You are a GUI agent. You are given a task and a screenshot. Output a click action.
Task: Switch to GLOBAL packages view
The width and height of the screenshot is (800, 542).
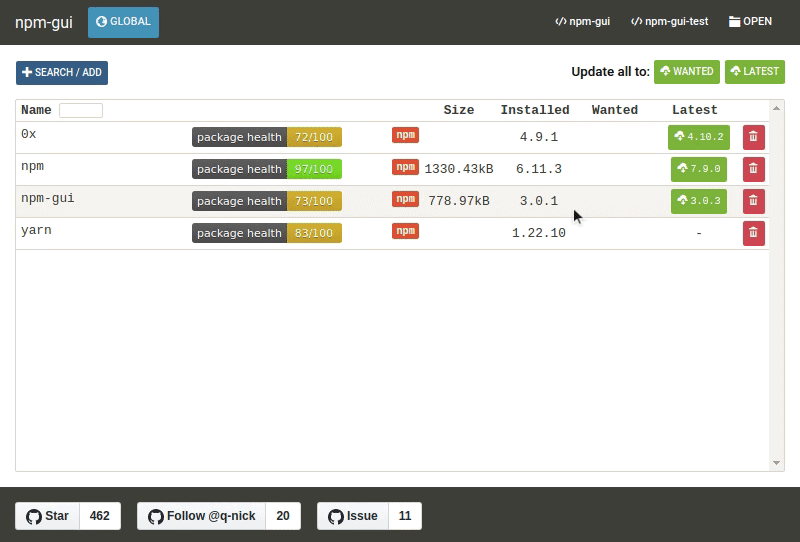123,22
